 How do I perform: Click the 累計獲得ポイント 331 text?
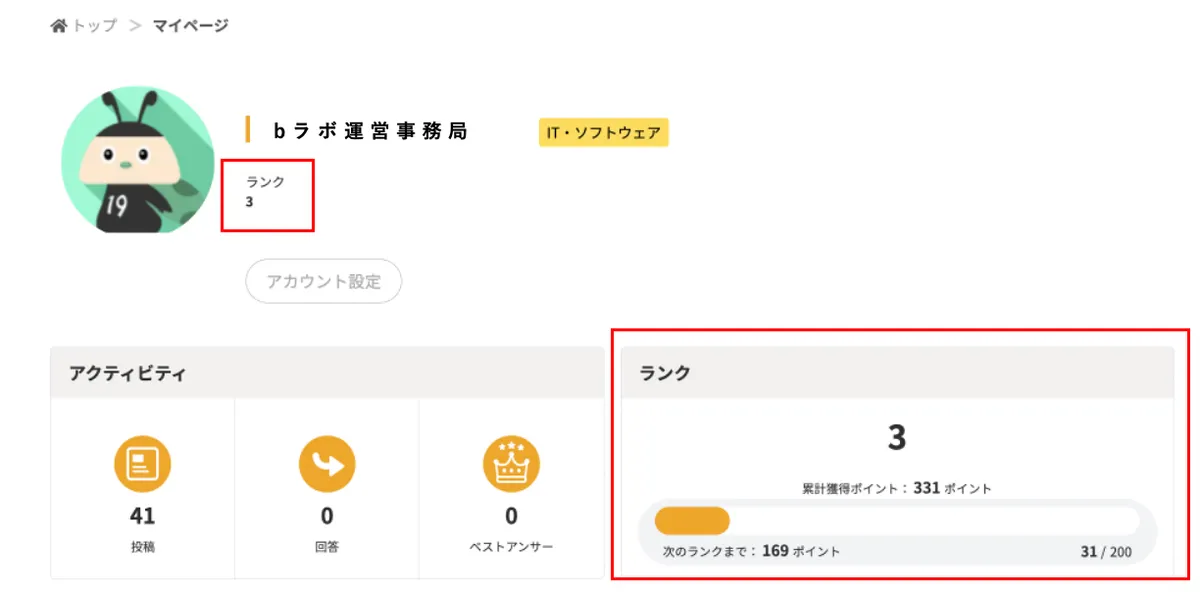tap(897, 489)
